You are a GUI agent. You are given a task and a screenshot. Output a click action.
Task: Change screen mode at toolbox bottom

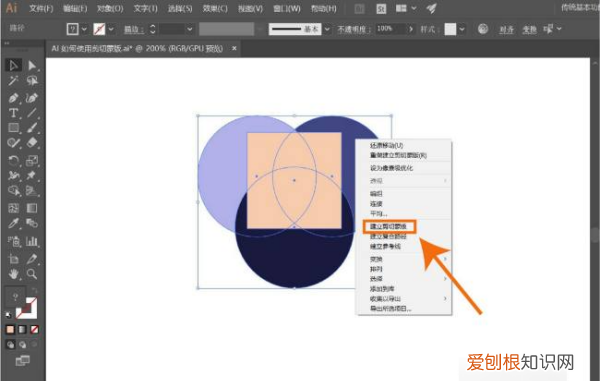pos(23,360)
